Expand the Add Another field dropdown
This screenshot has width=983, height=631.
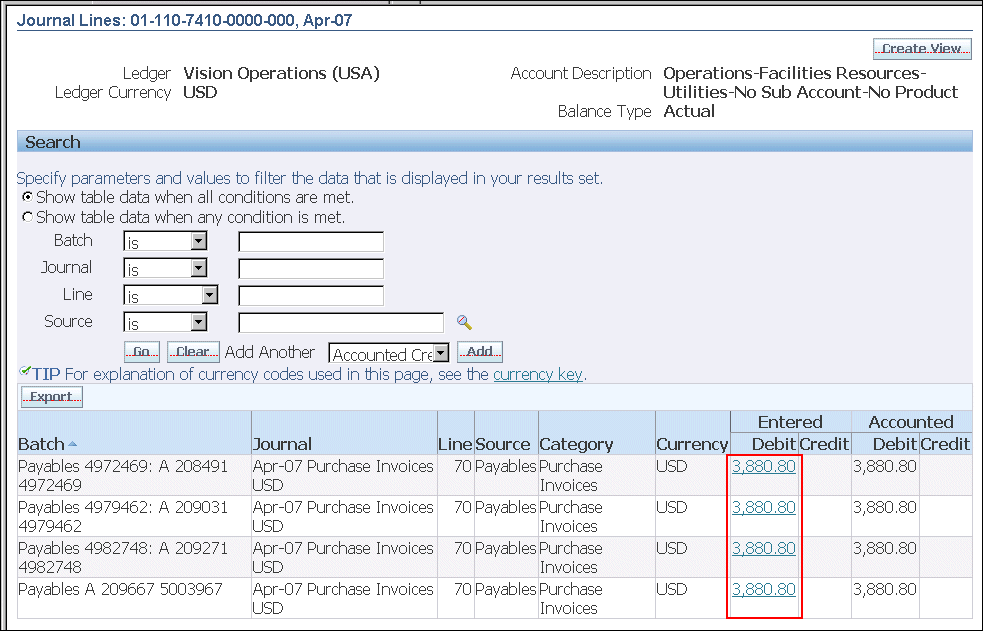pos(440,354)
